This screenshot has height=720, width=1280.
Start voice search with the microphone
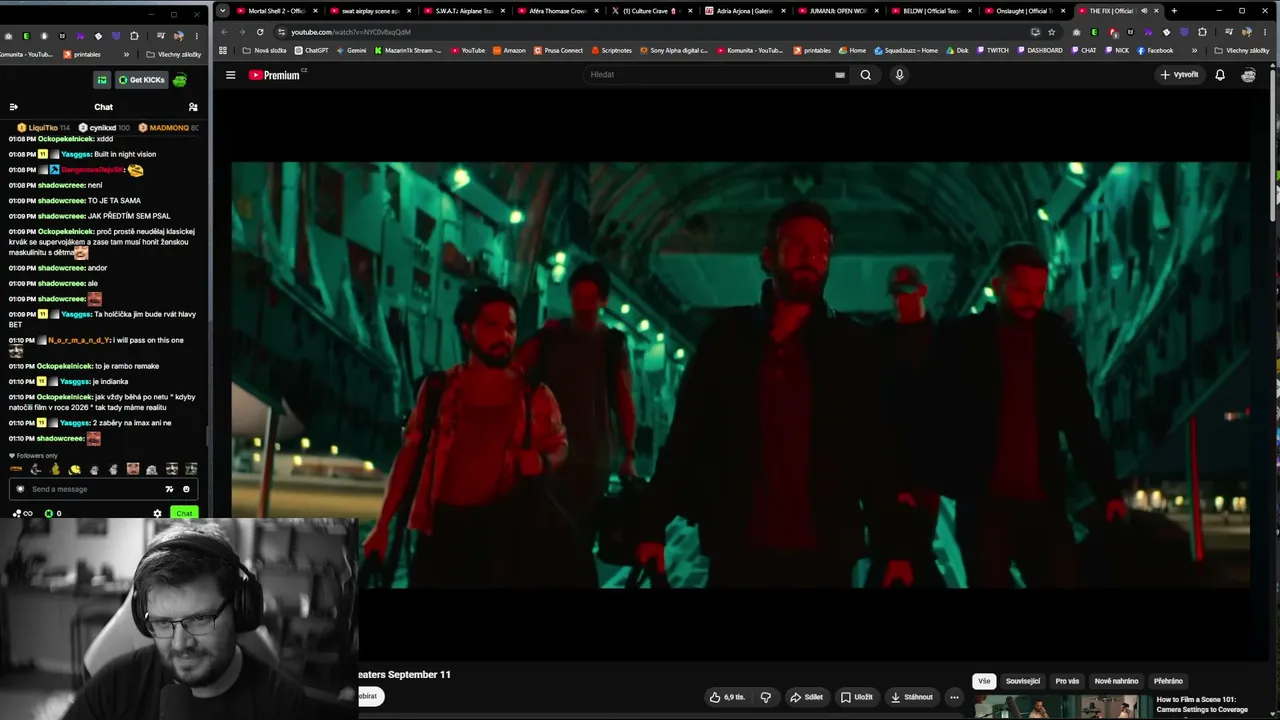click(899, 75)
